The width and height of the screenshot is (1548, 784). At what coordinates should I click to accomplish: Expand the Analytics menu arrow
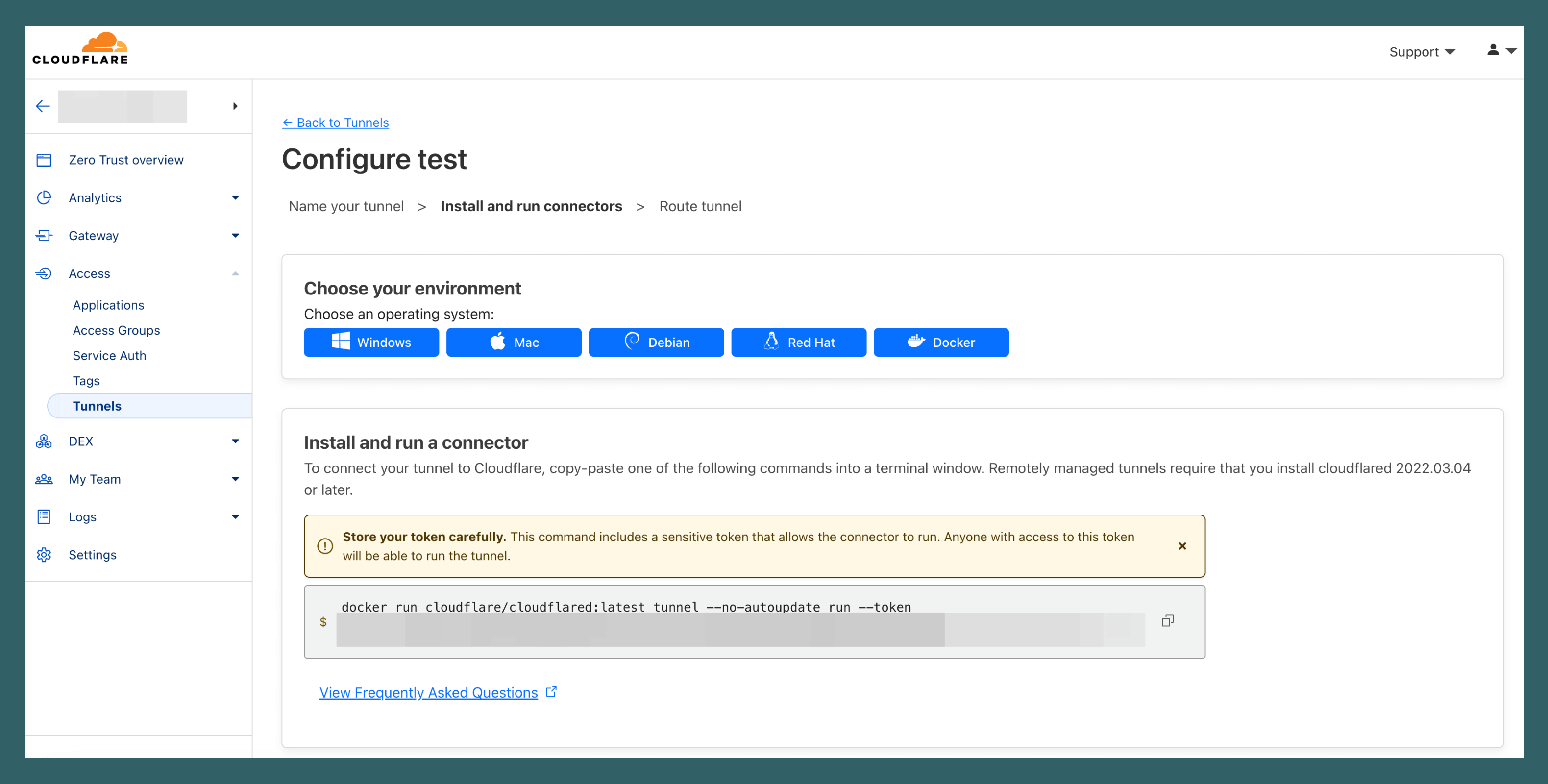click(235, 197)
